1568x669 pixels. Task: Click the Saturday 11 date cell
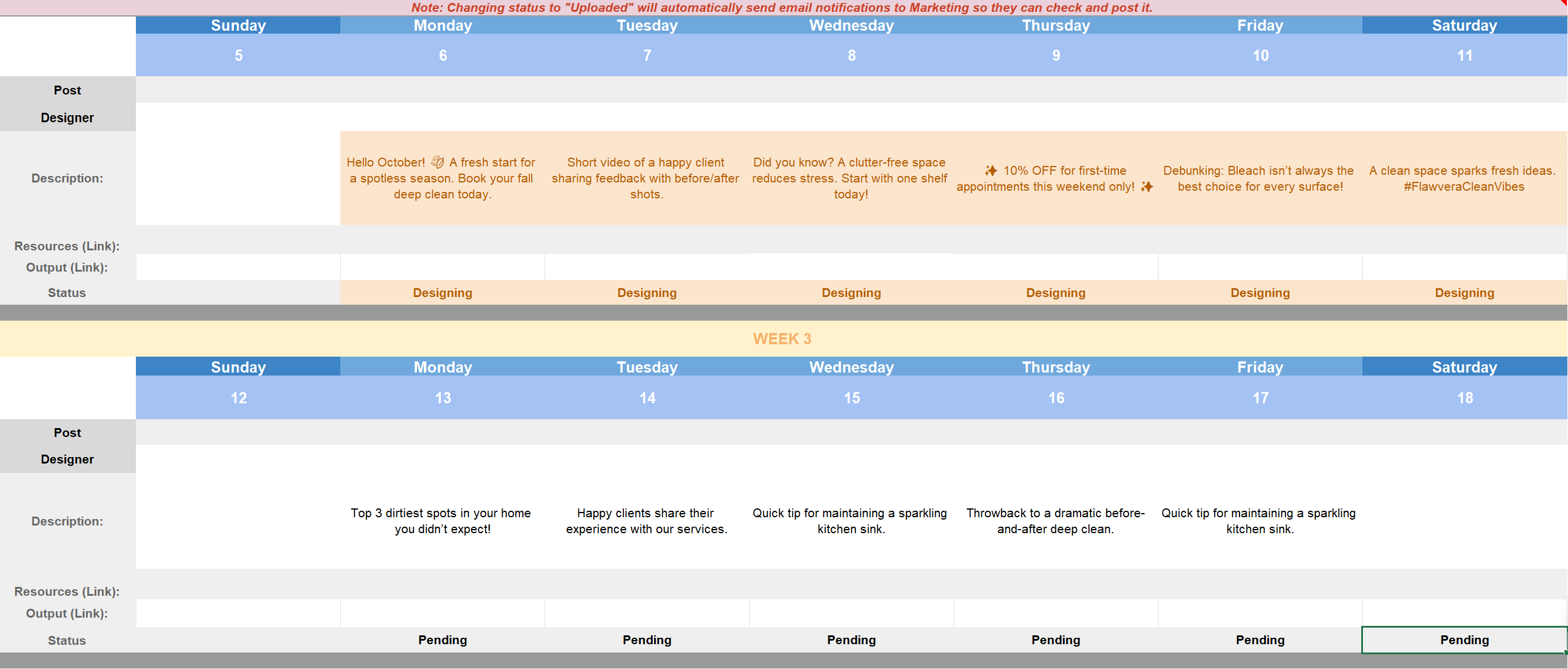click(1464, 56)
